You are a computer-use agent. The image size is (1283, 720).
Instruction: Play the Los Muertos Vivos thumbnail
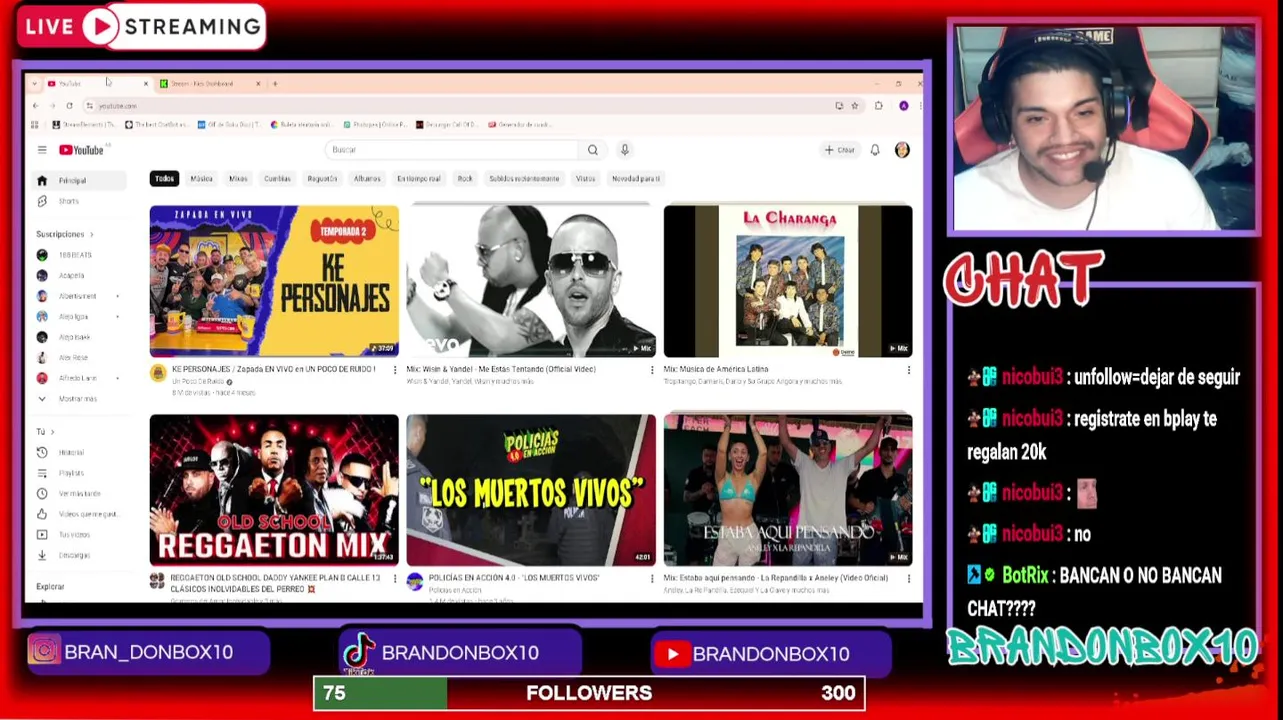pyautogui.click(x=531, y=490)
